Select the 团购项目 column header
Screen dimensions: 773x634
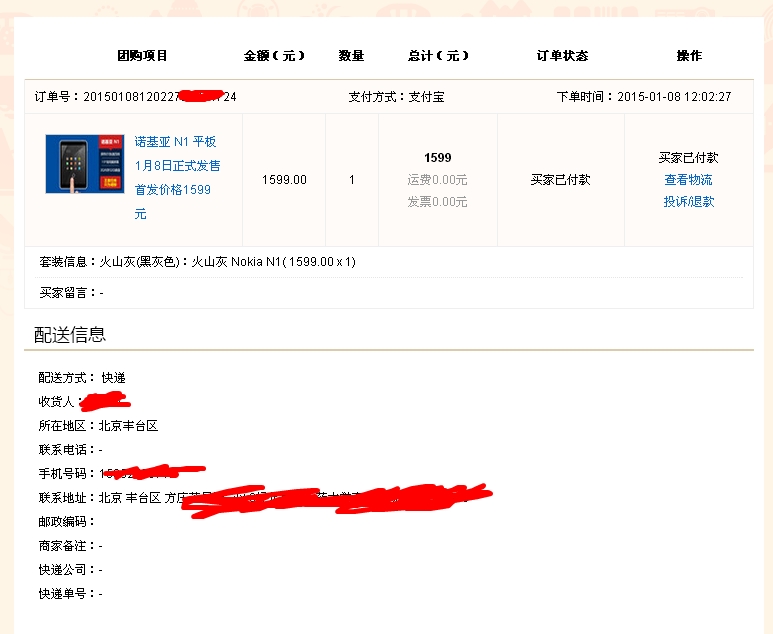point(142,56)
